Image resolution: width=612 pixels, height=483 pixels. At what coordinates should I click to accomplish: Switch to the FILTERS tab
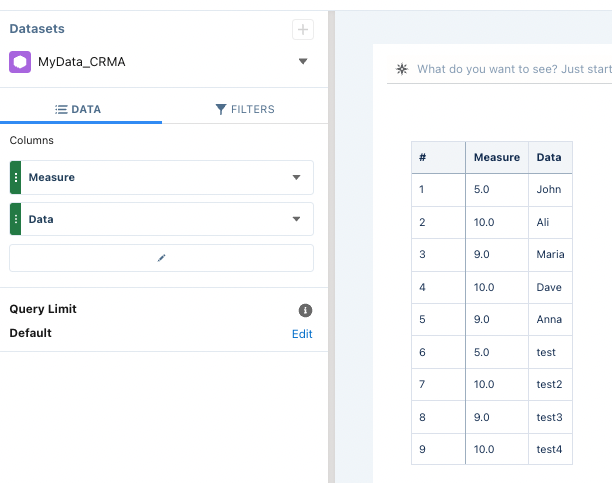245,109
